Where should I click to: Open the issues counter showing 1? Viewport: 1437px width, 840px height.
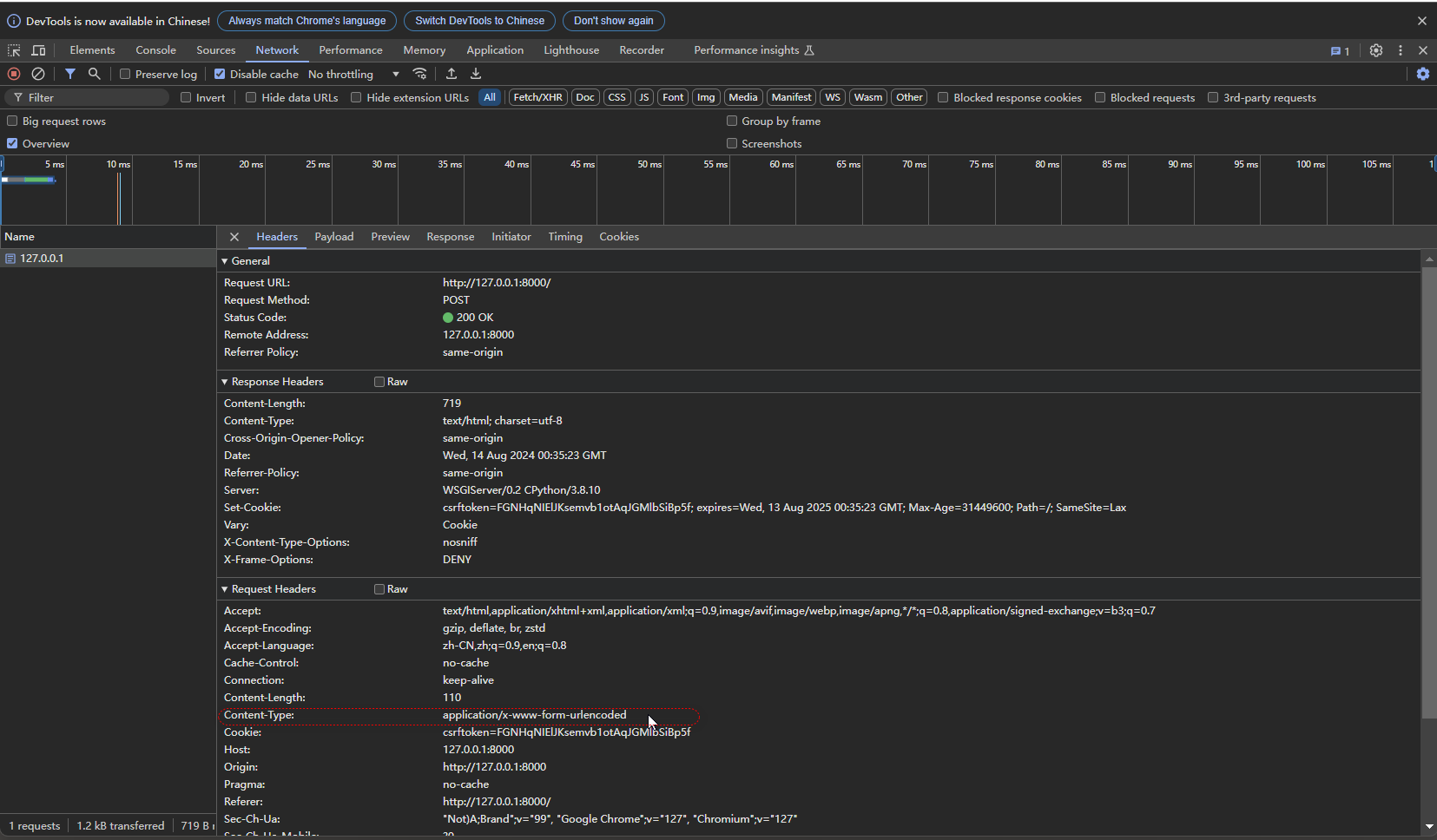1340,51
